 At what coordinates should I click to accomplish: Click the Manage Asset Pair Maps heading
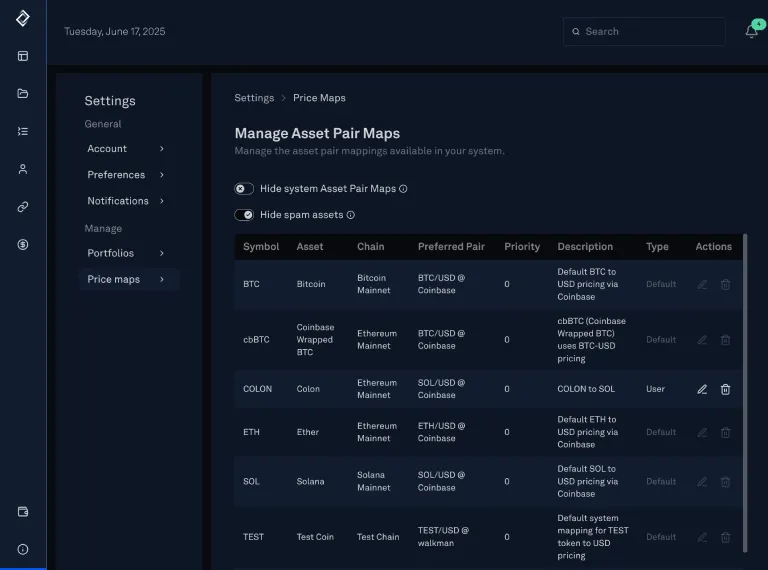317,133
